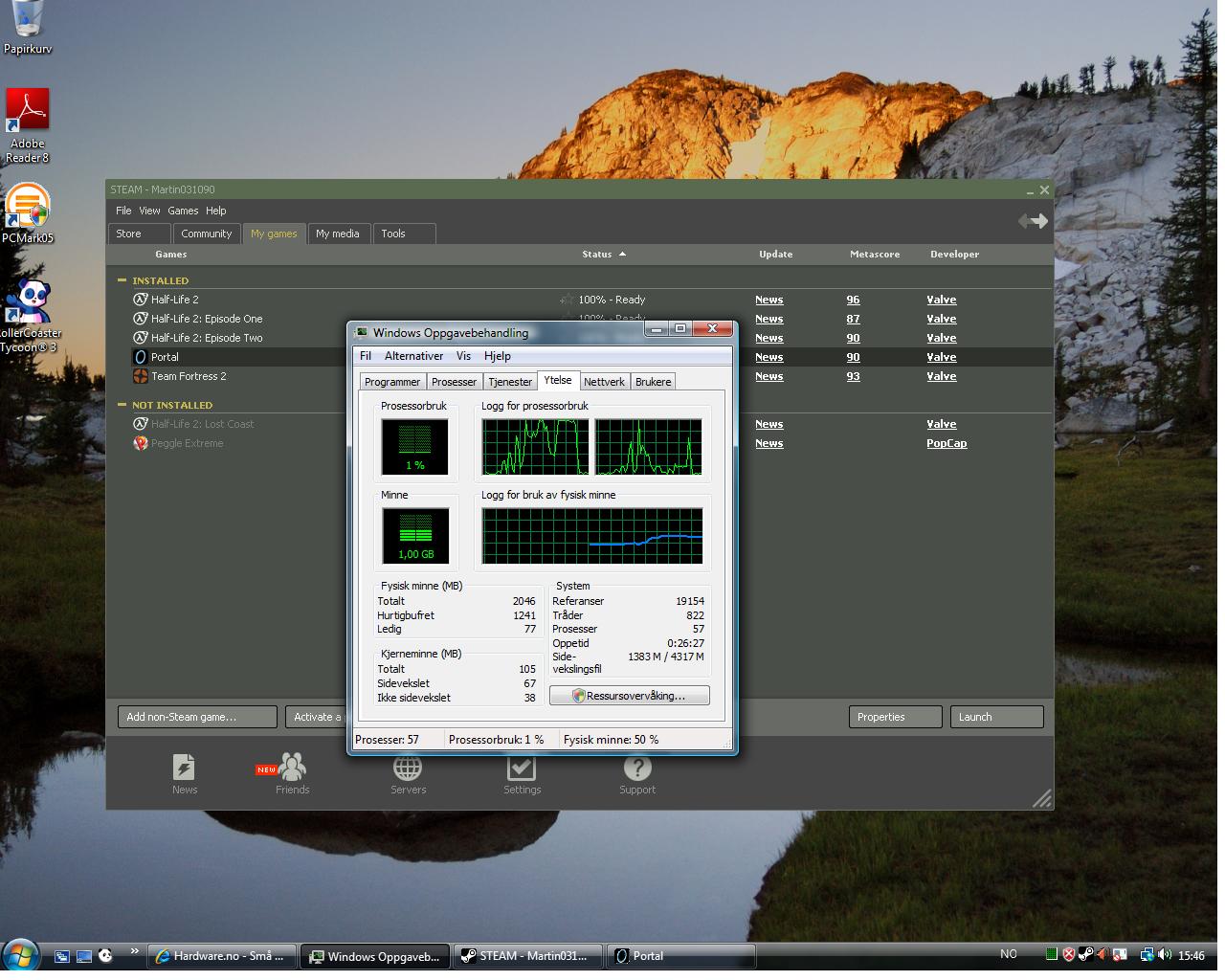Screen dimensions: 1225x980
Task: Click the Portal game icon in list
Action: [x=141, y=357]
